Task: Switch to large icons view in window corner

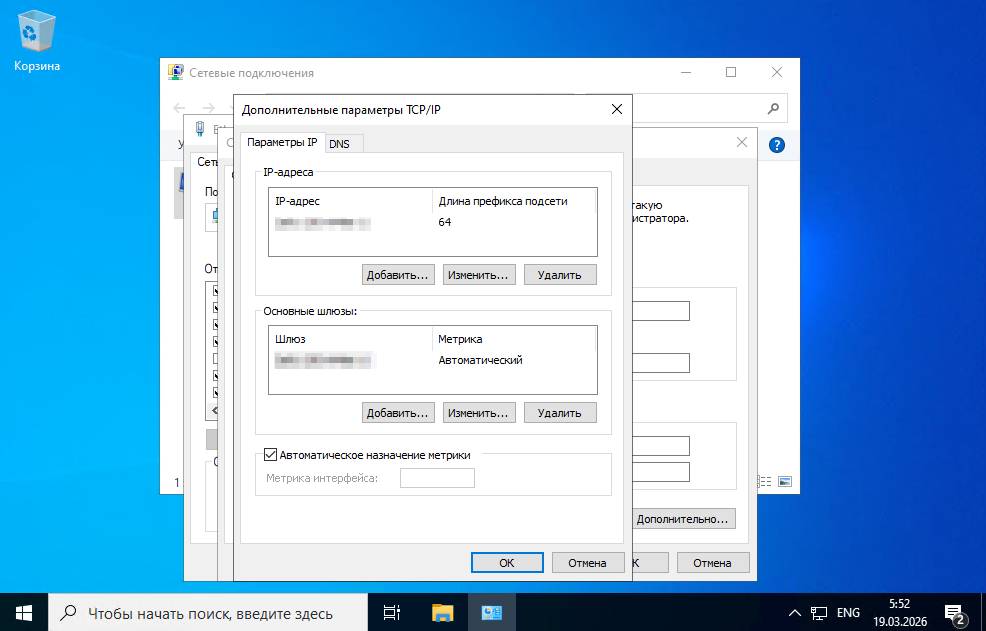Action: point(785,482)
